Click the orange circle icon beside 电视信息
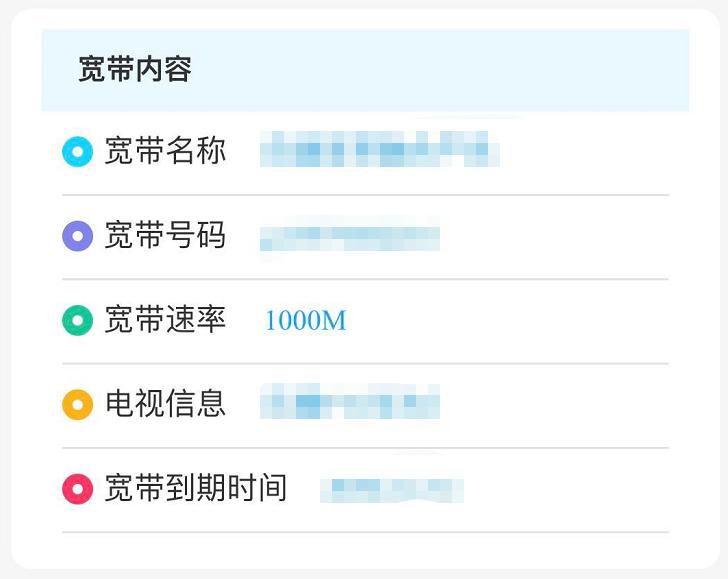 click(77, 405)
